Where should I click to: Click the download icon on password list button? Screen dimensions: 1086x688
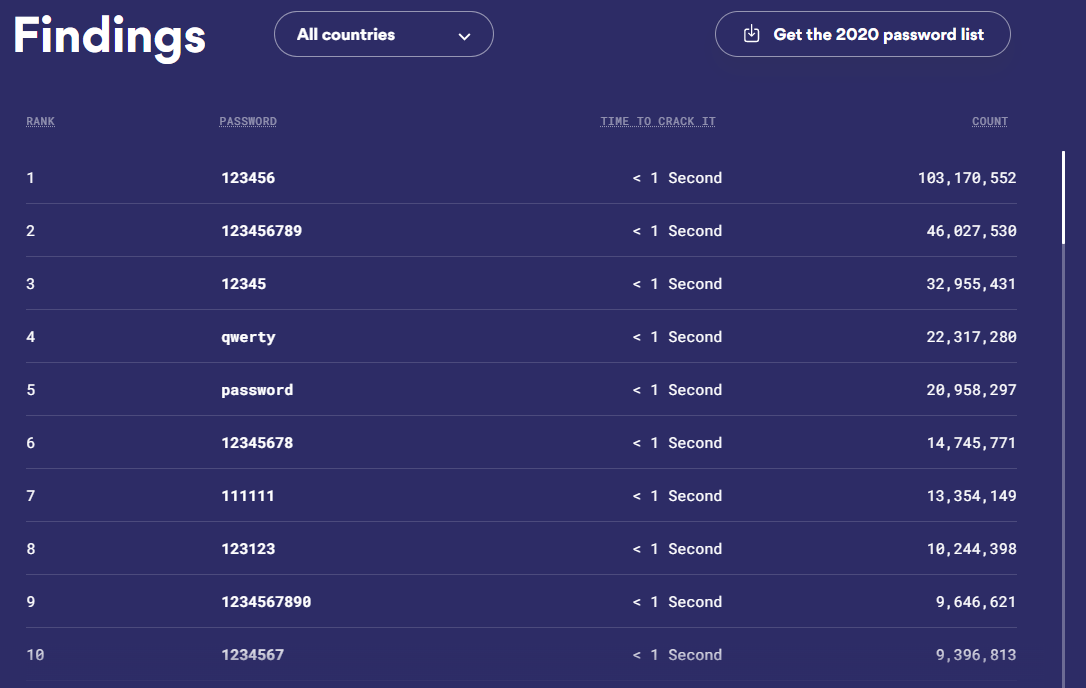click(752, 35)
